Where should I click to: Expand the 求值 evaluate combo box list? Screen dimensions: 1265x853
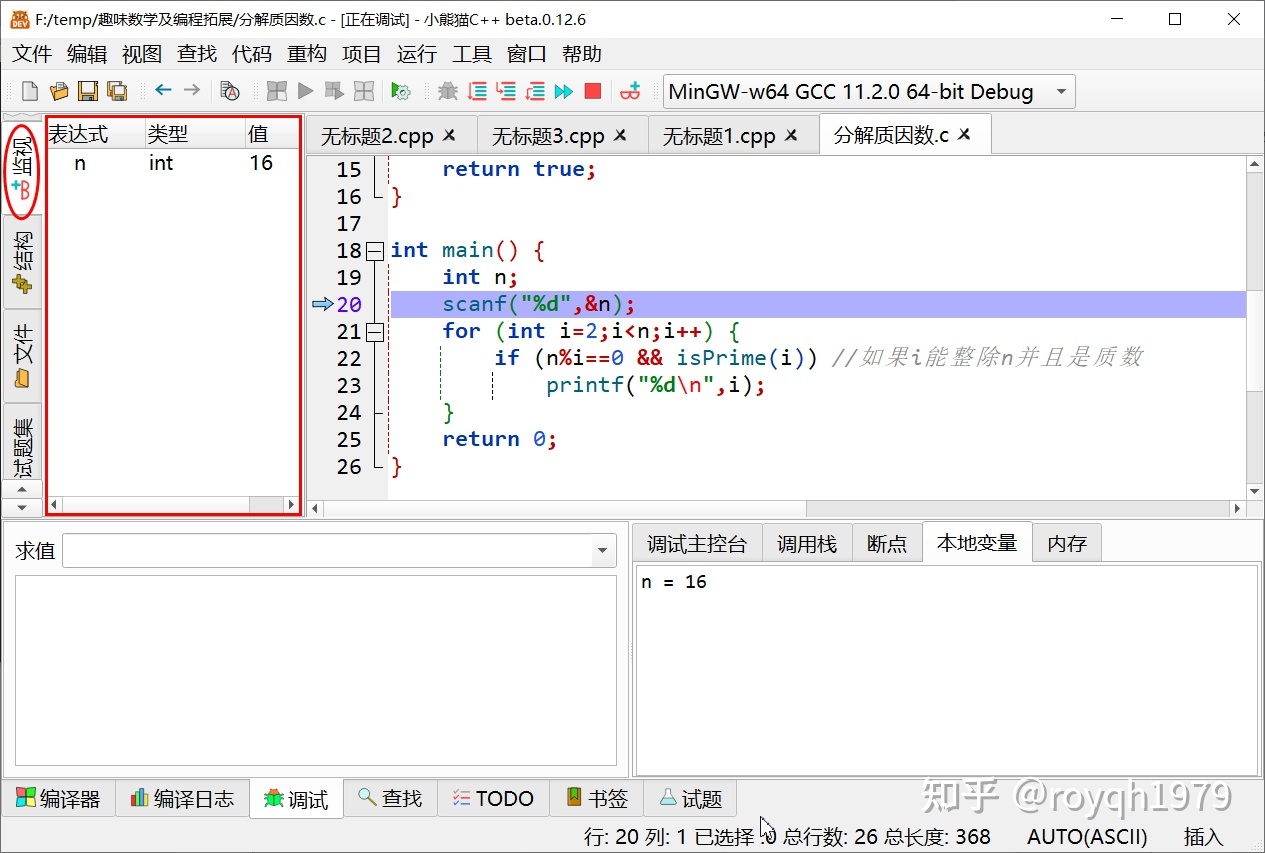[603, 551]
